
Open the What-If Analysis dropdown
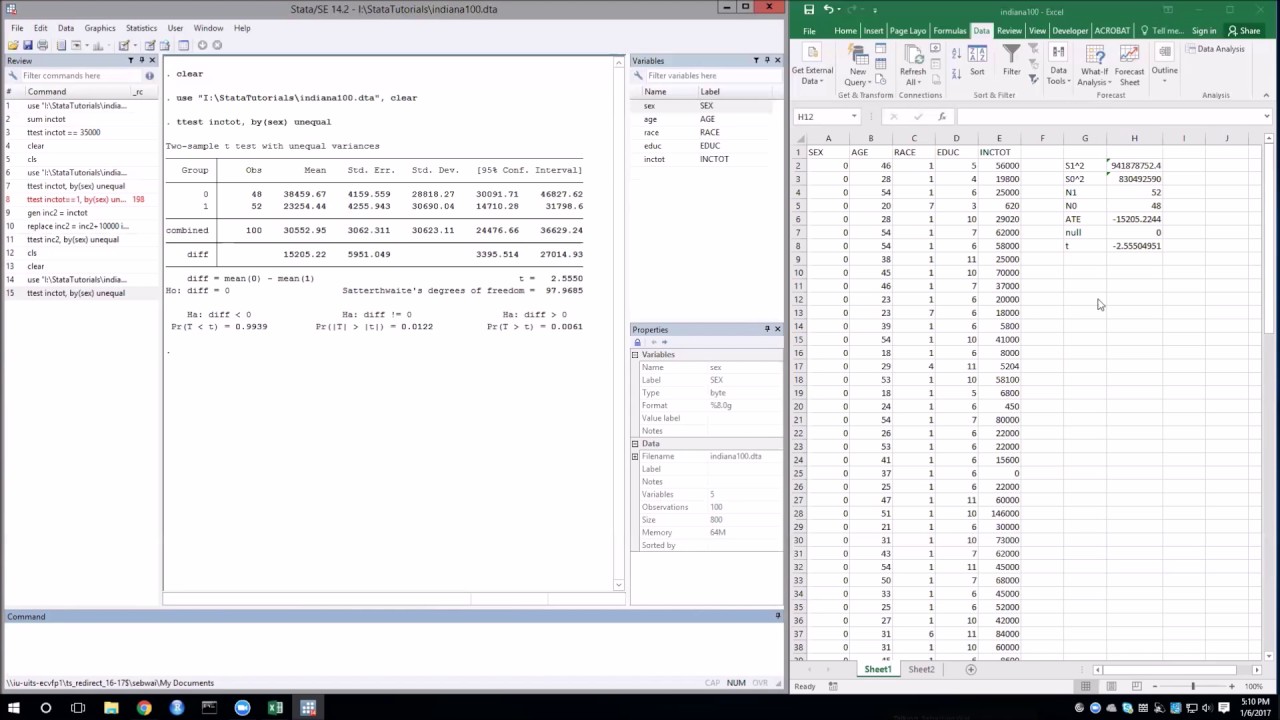[1094, 66]
